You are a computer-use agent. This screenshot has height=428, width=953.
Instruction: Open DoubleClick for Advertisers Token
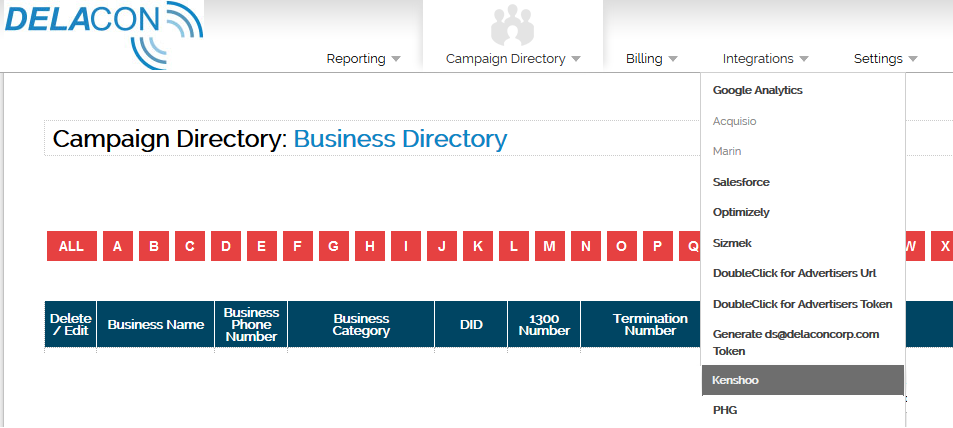(803, 304)
